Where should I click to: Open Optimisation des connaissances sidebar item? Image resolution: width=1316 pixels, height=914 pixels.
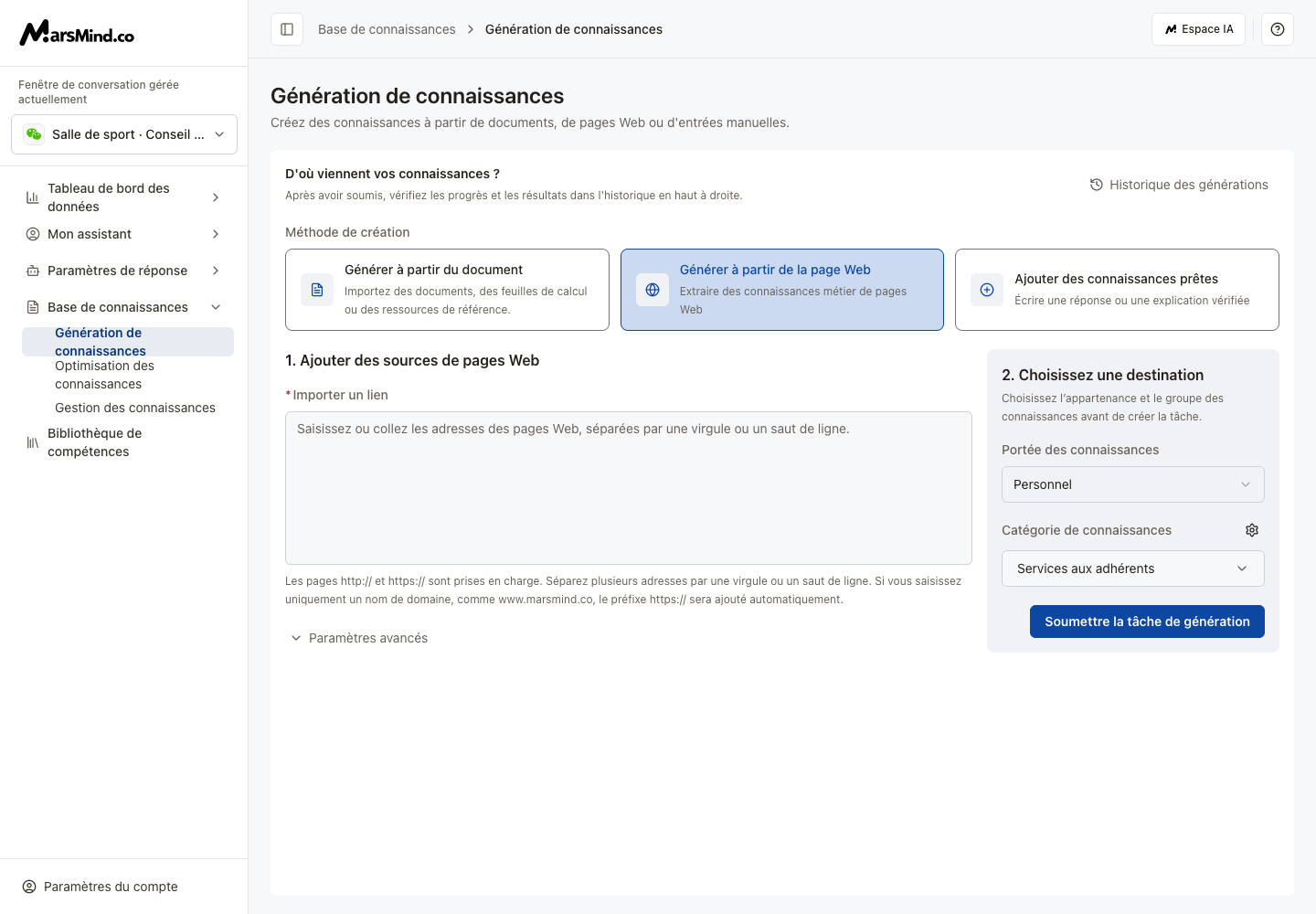[128, 375]
